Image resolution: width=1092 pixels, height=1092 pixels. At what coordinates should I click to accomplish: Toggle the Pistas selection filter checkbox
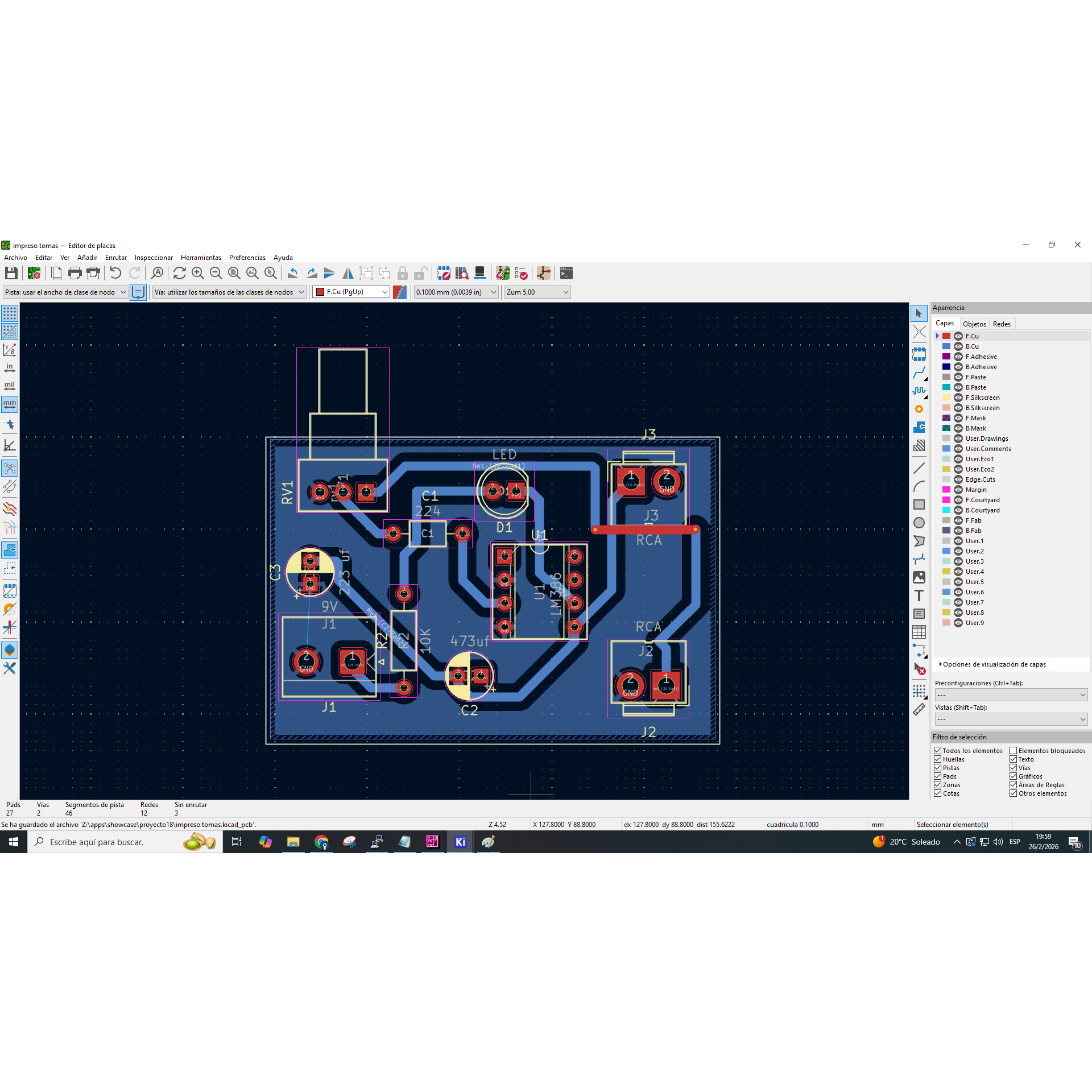click(938, 768)
